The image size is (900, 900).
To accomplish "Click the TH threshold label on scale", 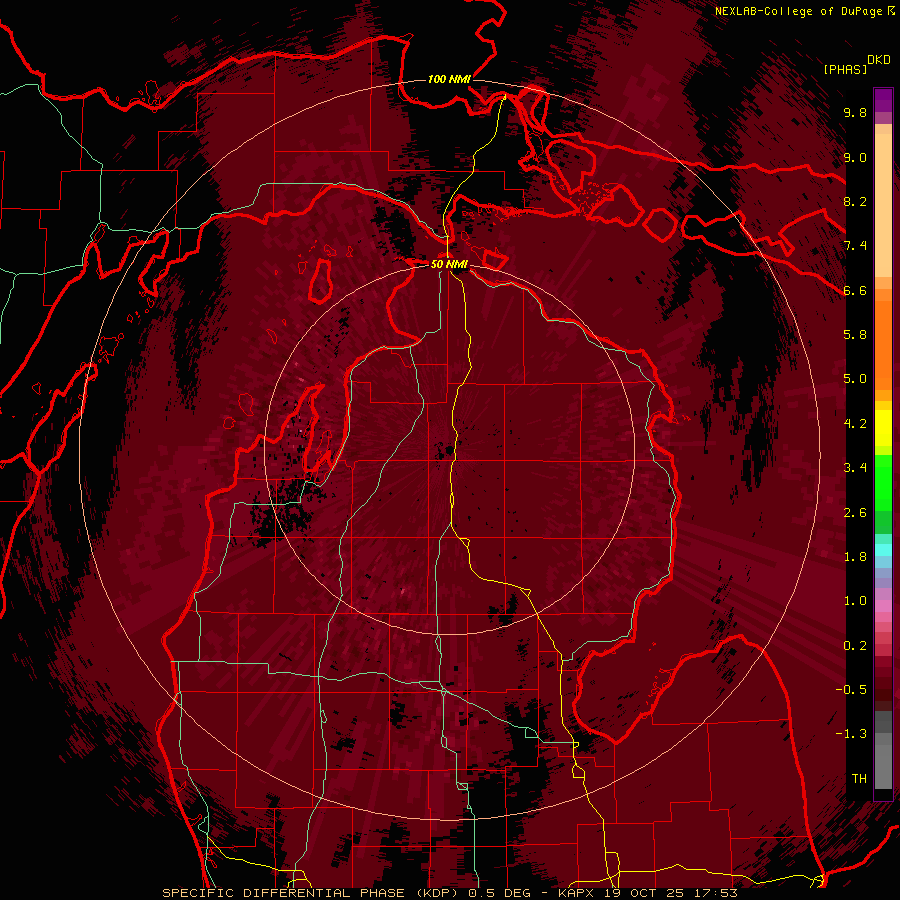I will [x=859, y=779].
